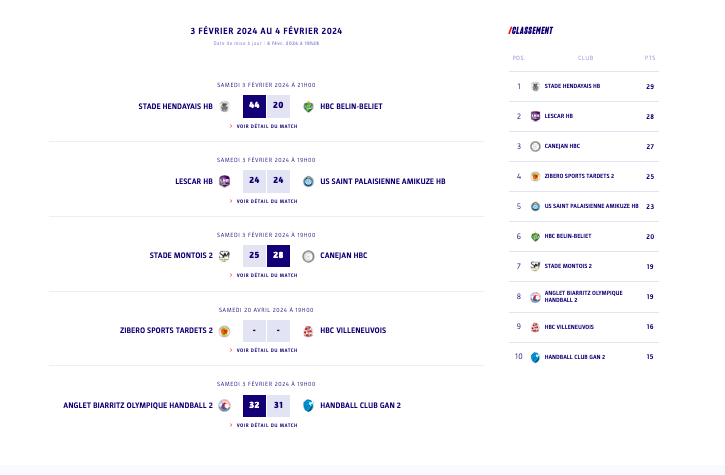Click Handball Club Gan 2 match logo
The image size is (725, 475).
point(308,405)
